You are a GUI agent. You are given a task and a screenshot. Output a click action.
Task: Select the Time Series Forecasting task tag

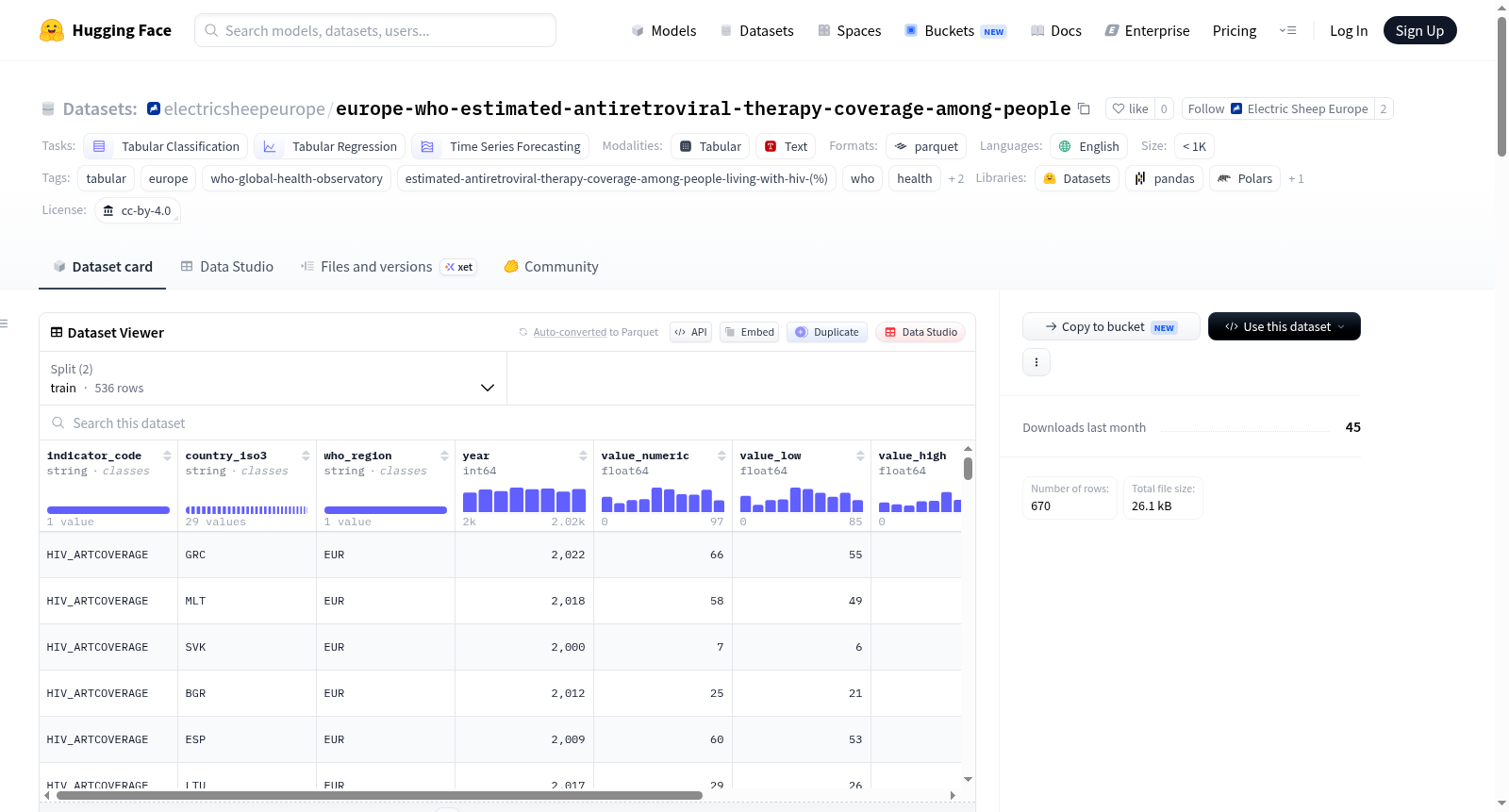tap(501, 146)
